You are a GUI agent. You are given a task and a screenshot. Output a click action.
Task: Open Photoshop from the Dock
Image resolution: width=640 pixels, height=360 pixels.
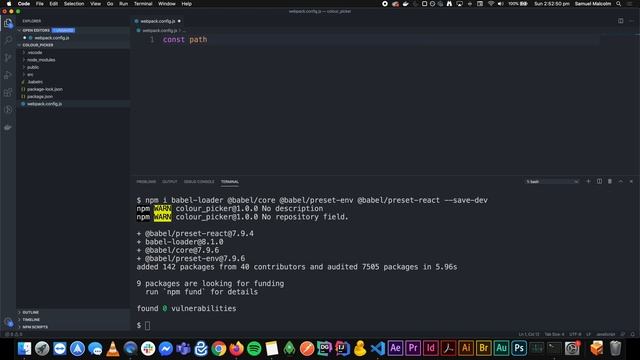click(519, 349)
